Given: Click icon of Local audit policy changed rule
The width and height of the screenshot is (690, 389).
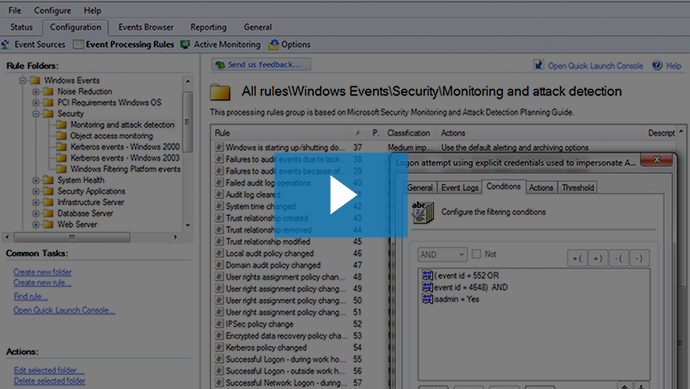Looking at the screenshot, I should tap(219, 253).
